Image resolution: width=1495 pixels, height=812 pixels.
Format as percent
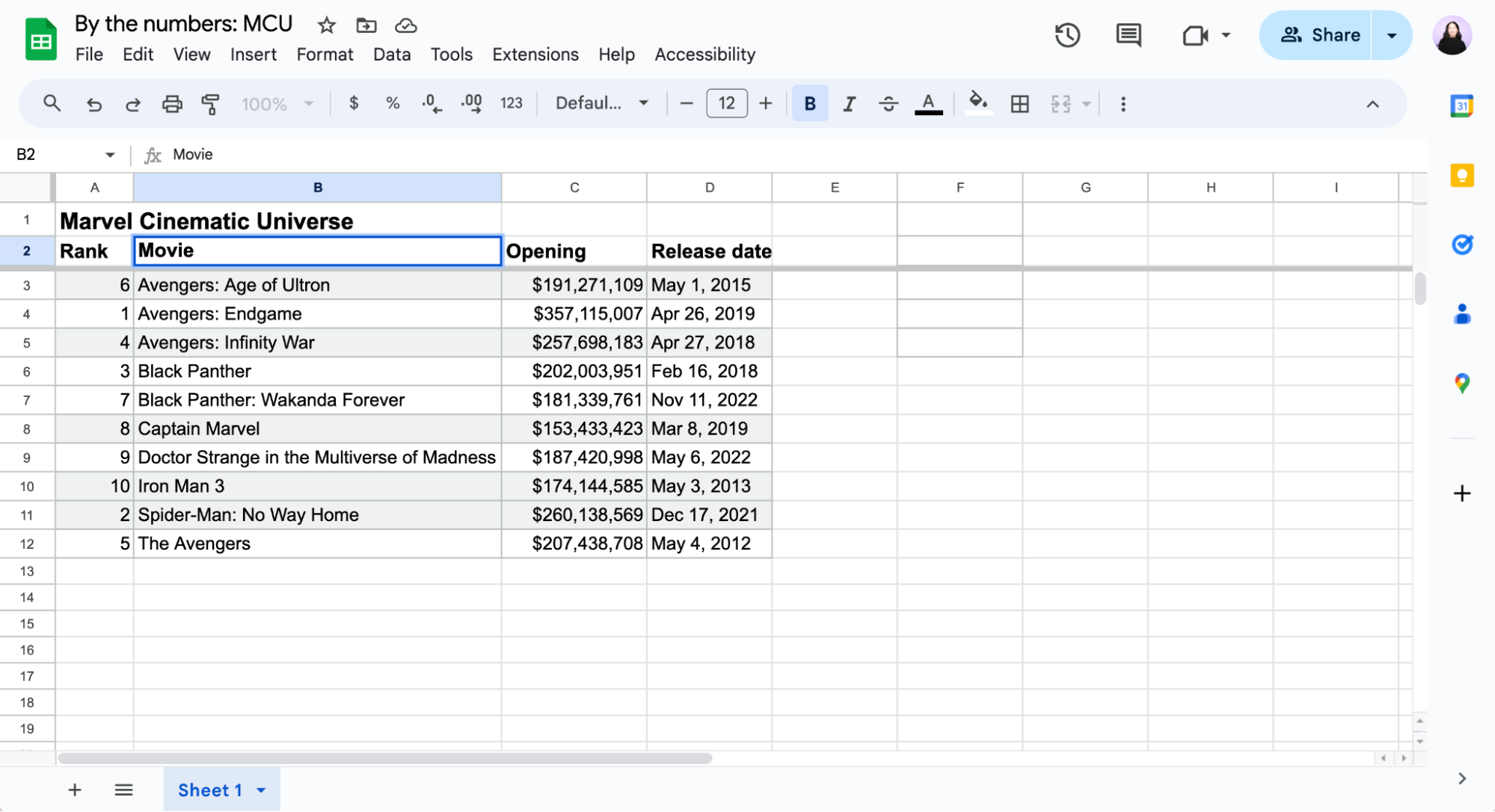click(392, 103)
